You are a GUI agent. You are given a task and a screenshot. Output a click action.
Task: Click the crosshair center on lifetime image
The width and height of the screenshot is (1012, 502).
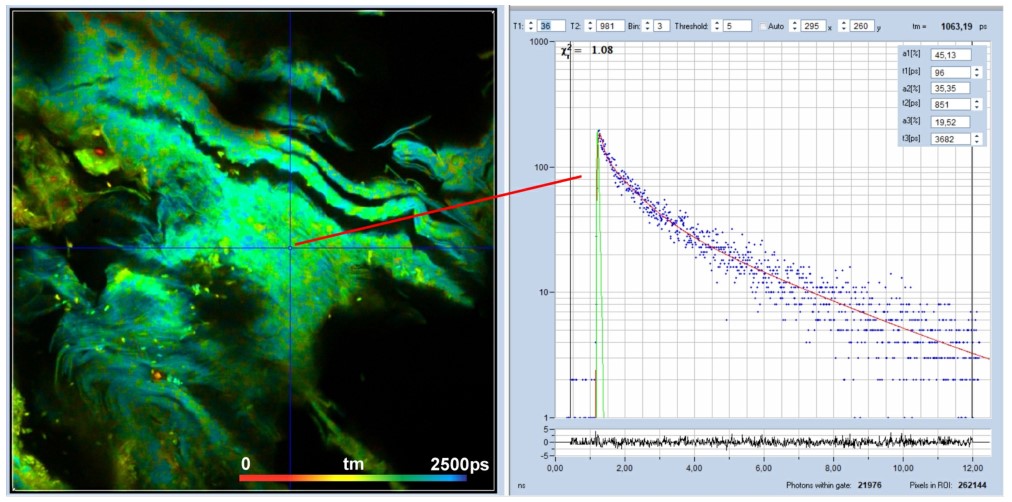coord(291,247)
